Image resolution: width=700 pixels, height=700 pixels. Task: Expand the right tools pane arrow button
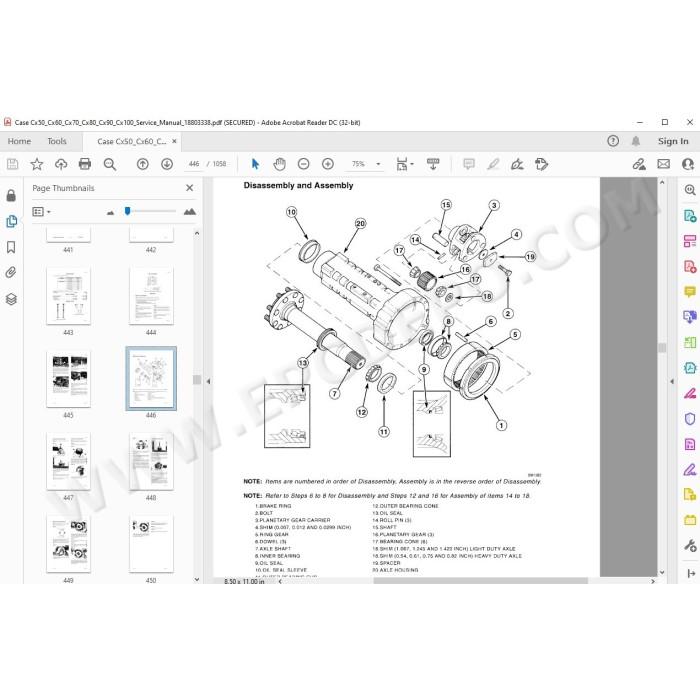pyautogui.click(x=691, y=573)
